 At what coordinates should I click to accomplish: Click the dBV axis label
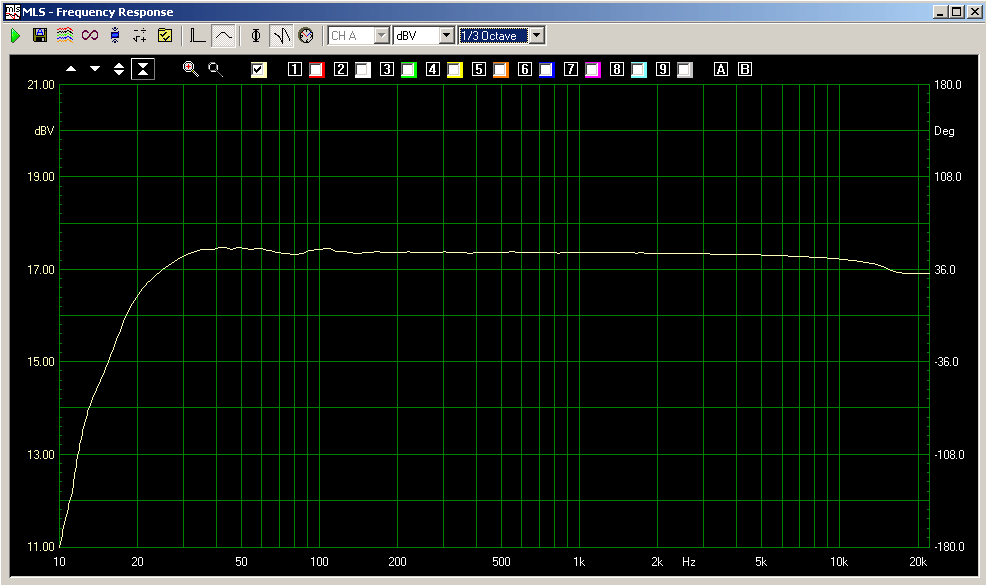click(44, 131)
